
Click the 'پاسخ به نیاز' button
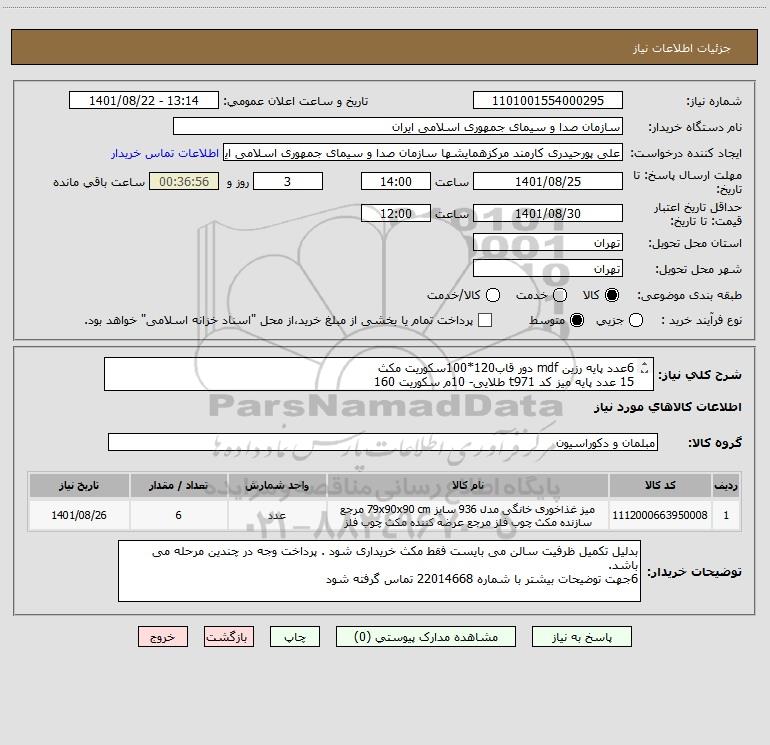[582, 636]
